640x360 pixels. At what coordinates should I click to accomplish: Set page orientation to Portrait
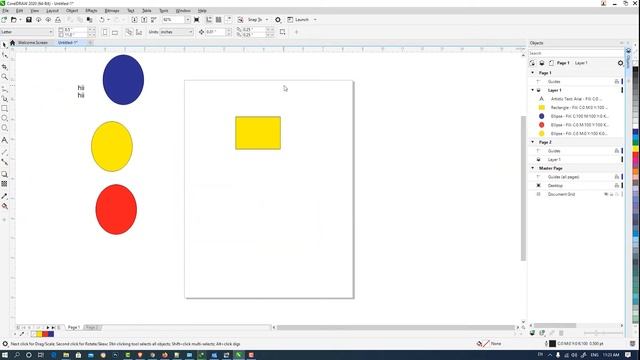(105, 32)
